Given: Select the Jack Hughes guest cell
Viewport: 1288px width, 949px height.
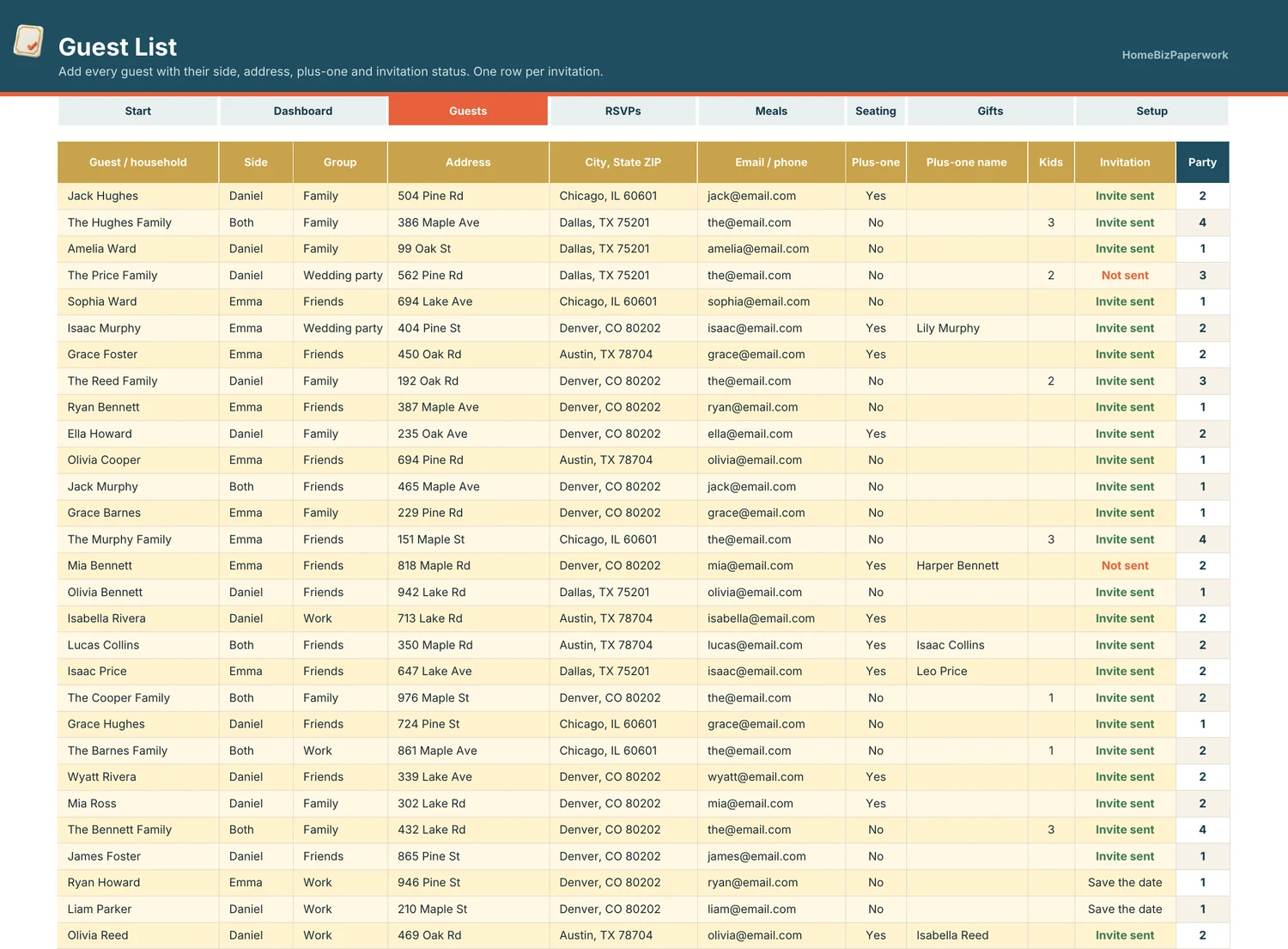Looking at the screenshot, I should pos(138,196).
